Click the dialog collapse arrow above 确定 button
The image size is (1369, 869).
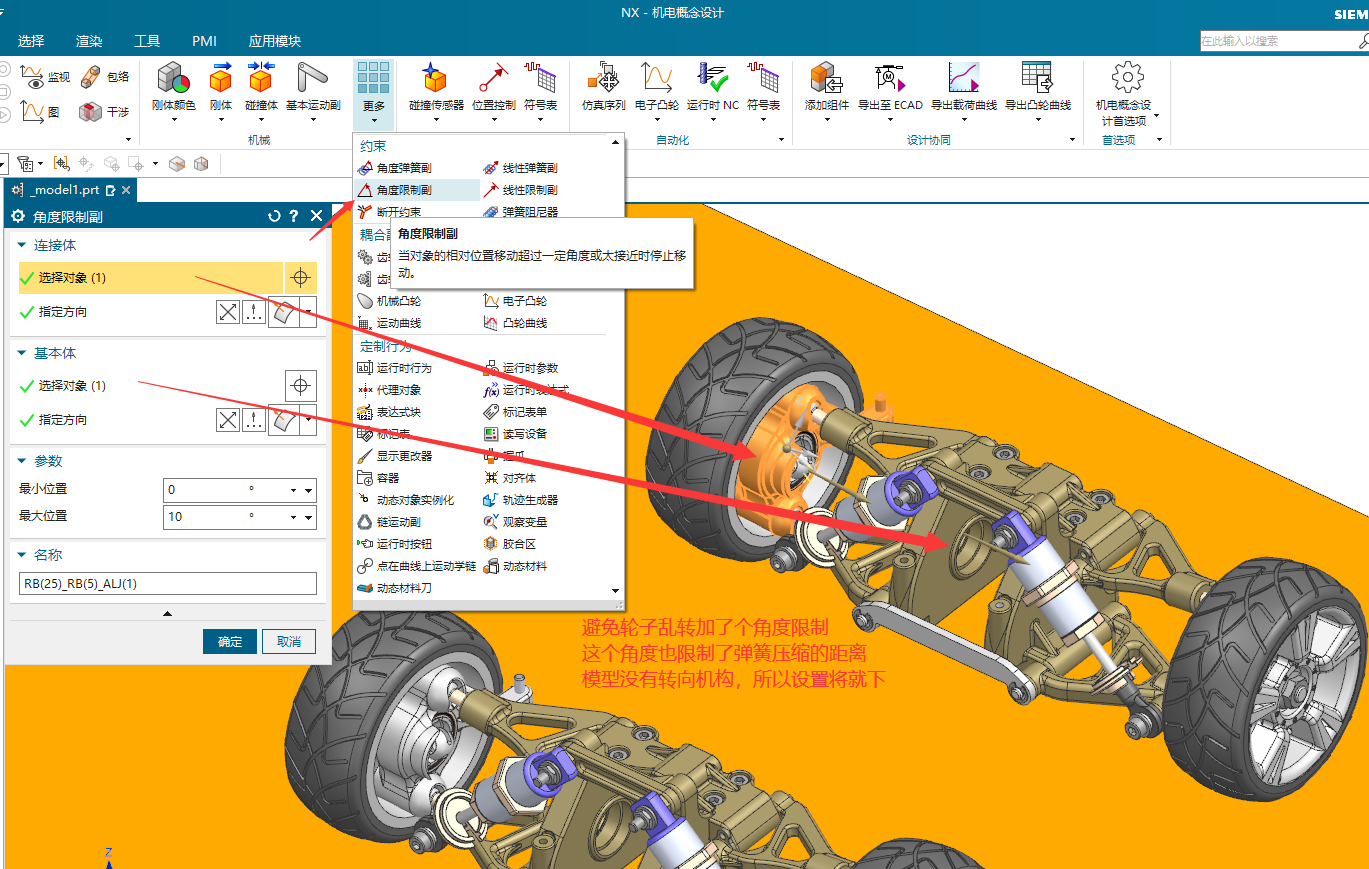click(167, 613)
